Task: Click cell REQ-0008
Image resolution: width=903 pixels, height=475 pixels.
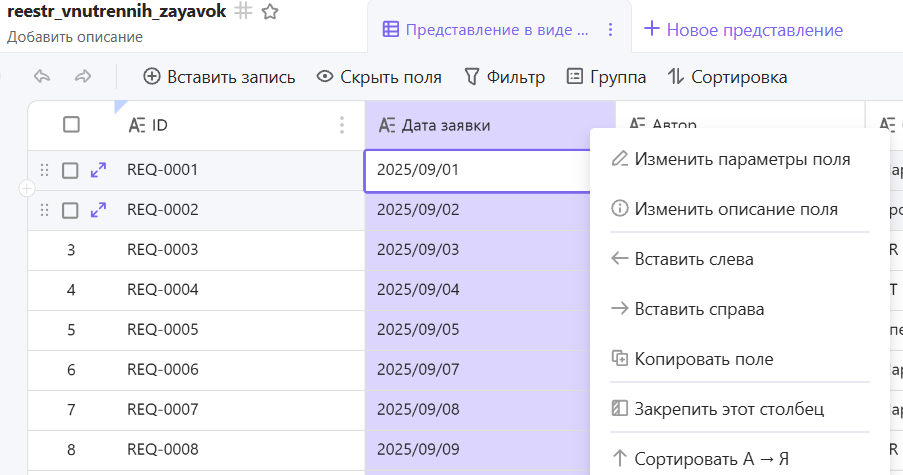Action: tap(240, 450)
